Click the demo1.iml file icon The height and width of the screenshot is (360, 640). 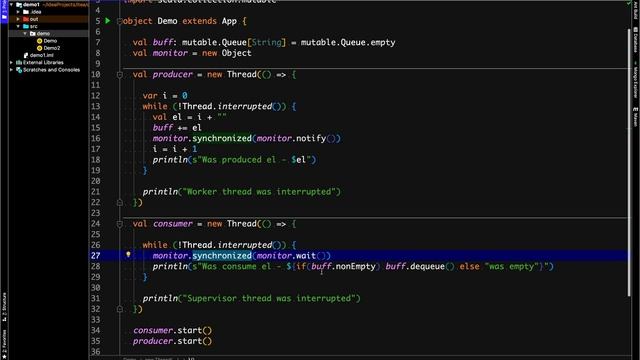coord(26,55)
